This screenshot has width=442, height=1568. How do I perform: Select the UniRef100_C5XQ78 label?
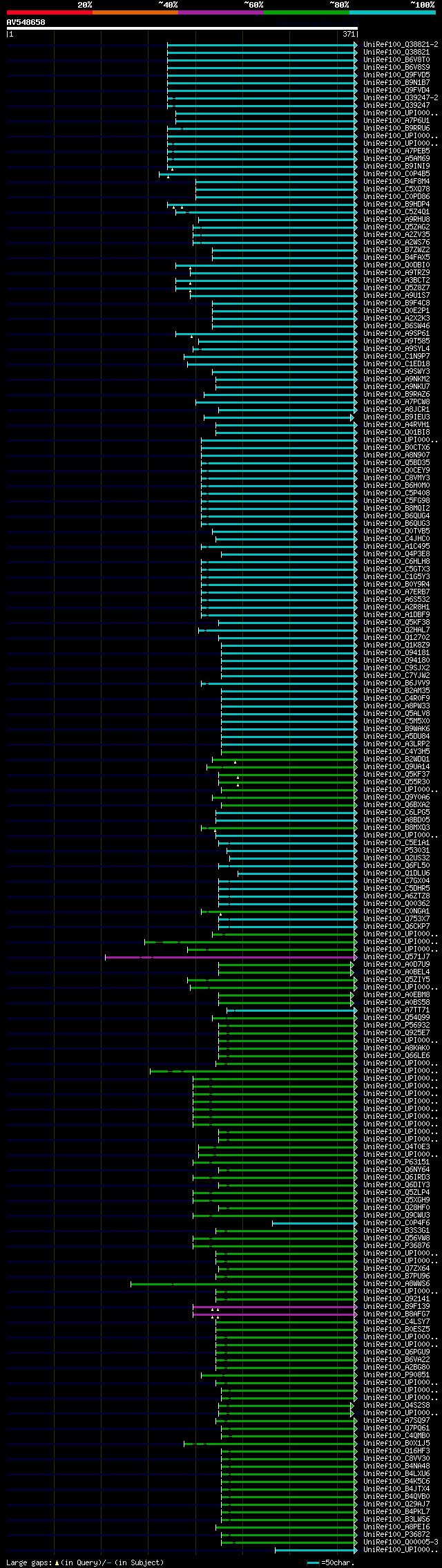396,189
